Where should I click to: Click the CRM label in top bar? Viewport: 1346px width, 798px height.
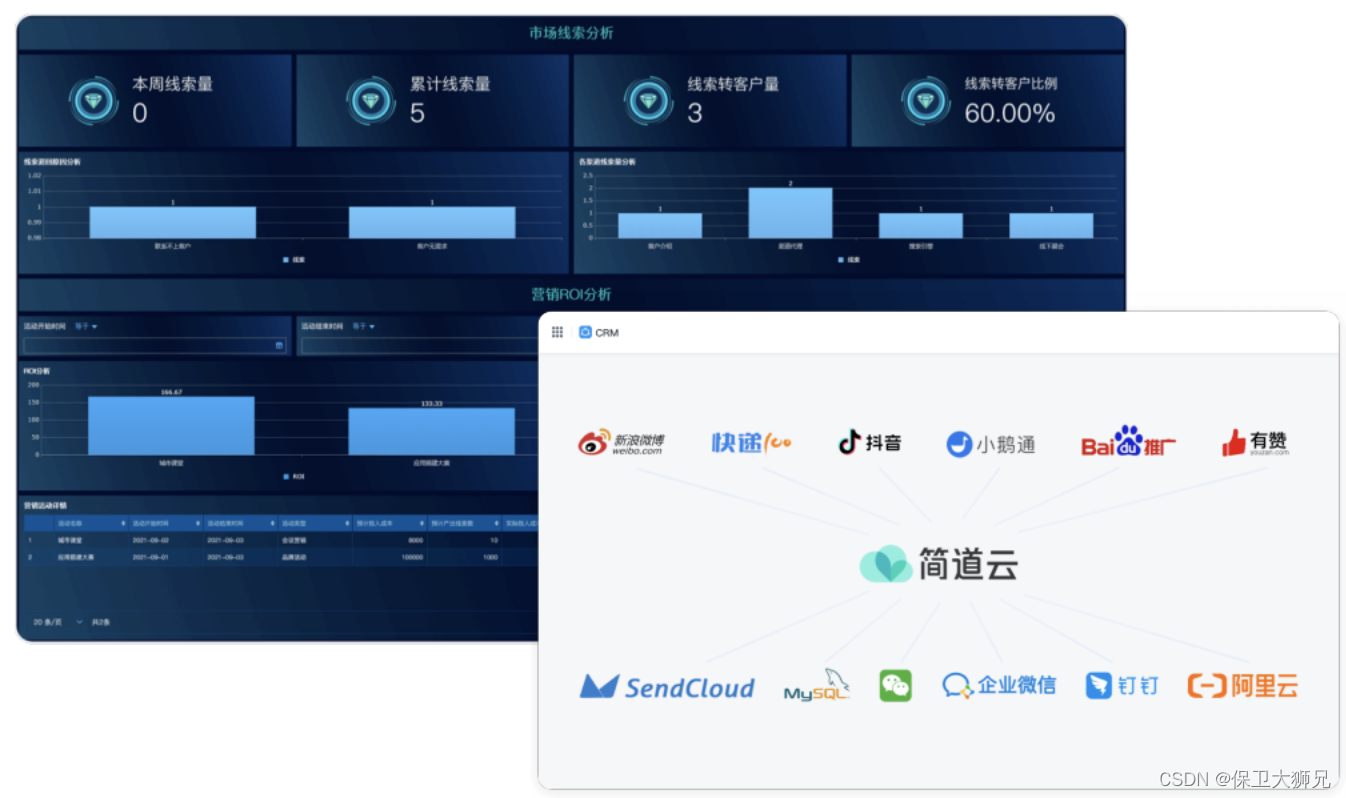pyautogui.click(x=607, y=333)
